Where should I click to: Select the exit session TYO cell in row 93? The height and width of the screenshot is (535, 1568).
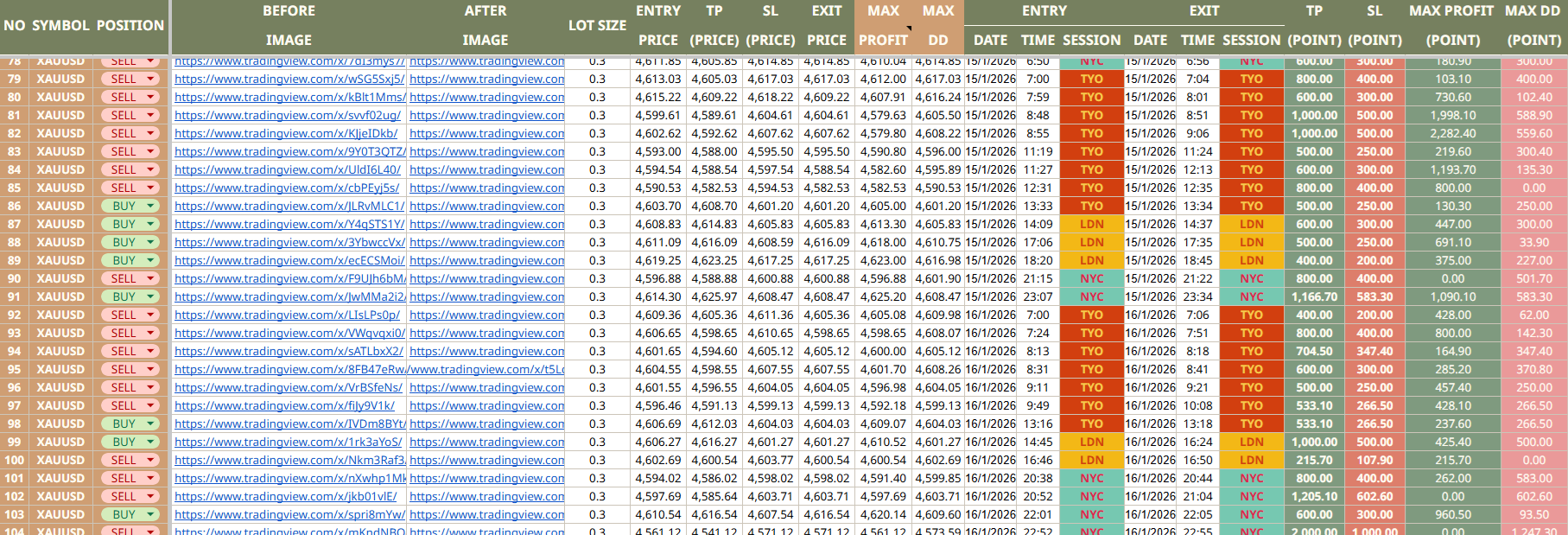tap(1252, 333)
